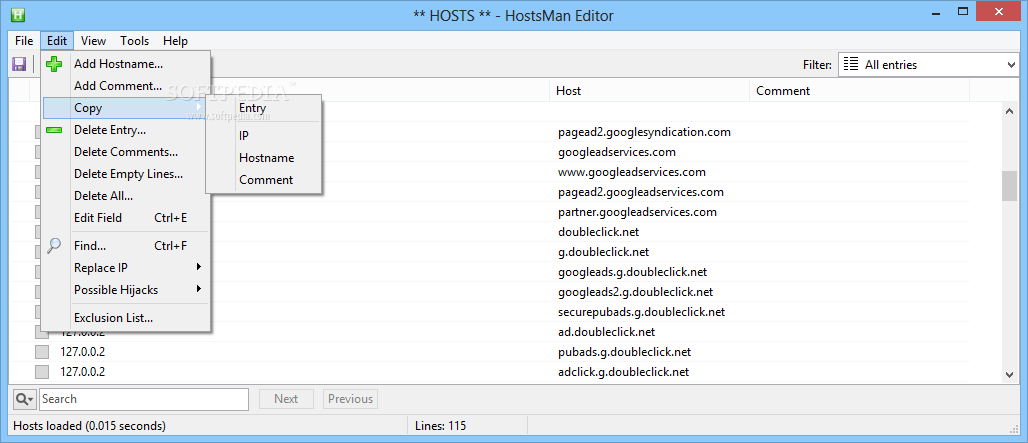Select ad.doubleclick.net host entry
This screenshot has height=443, width=1028.
tap(606, 332)
